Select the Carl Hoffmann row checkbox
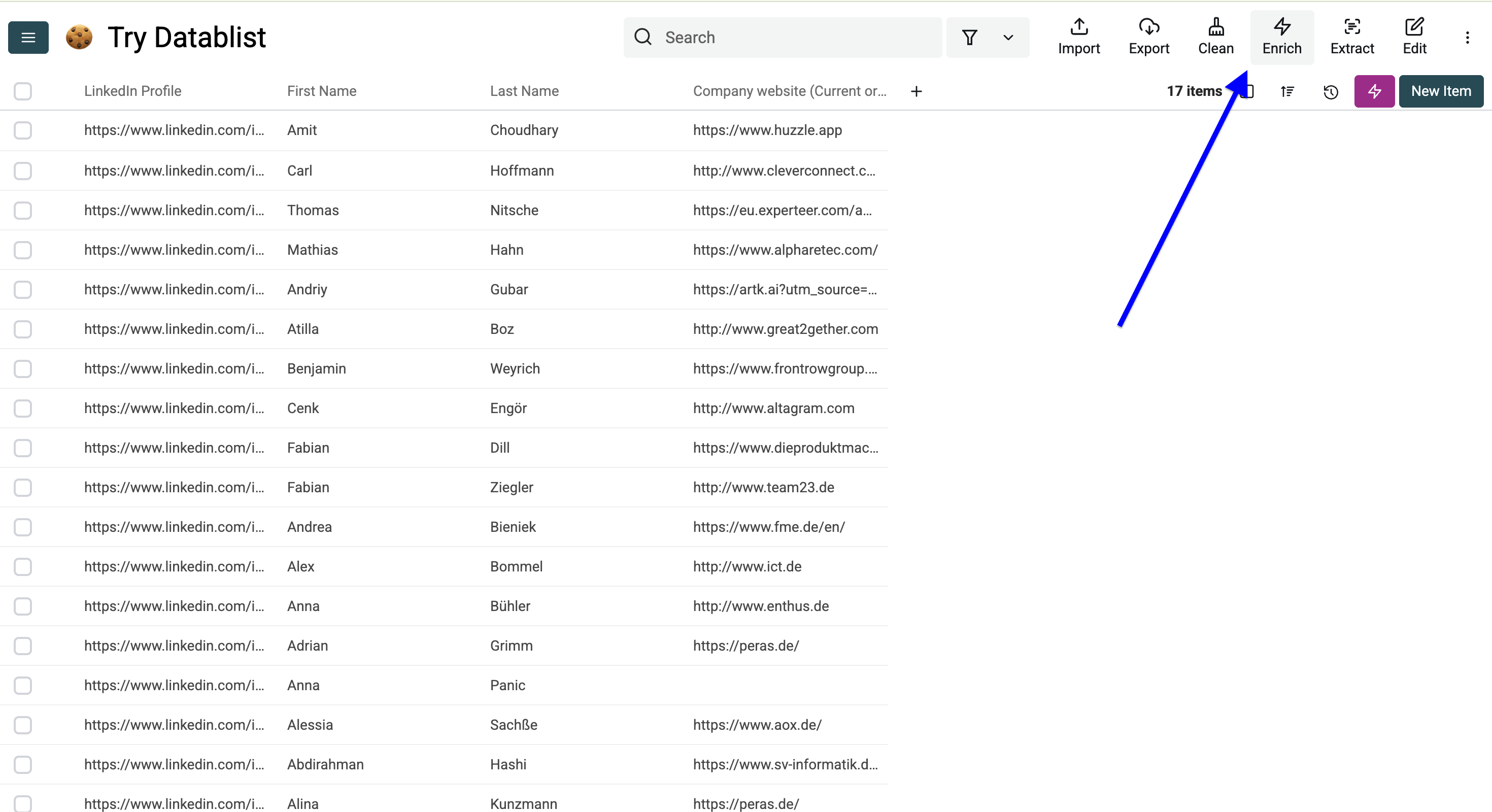The height and width of the screenshot is (812, 1492). click(x=23, y=171)
